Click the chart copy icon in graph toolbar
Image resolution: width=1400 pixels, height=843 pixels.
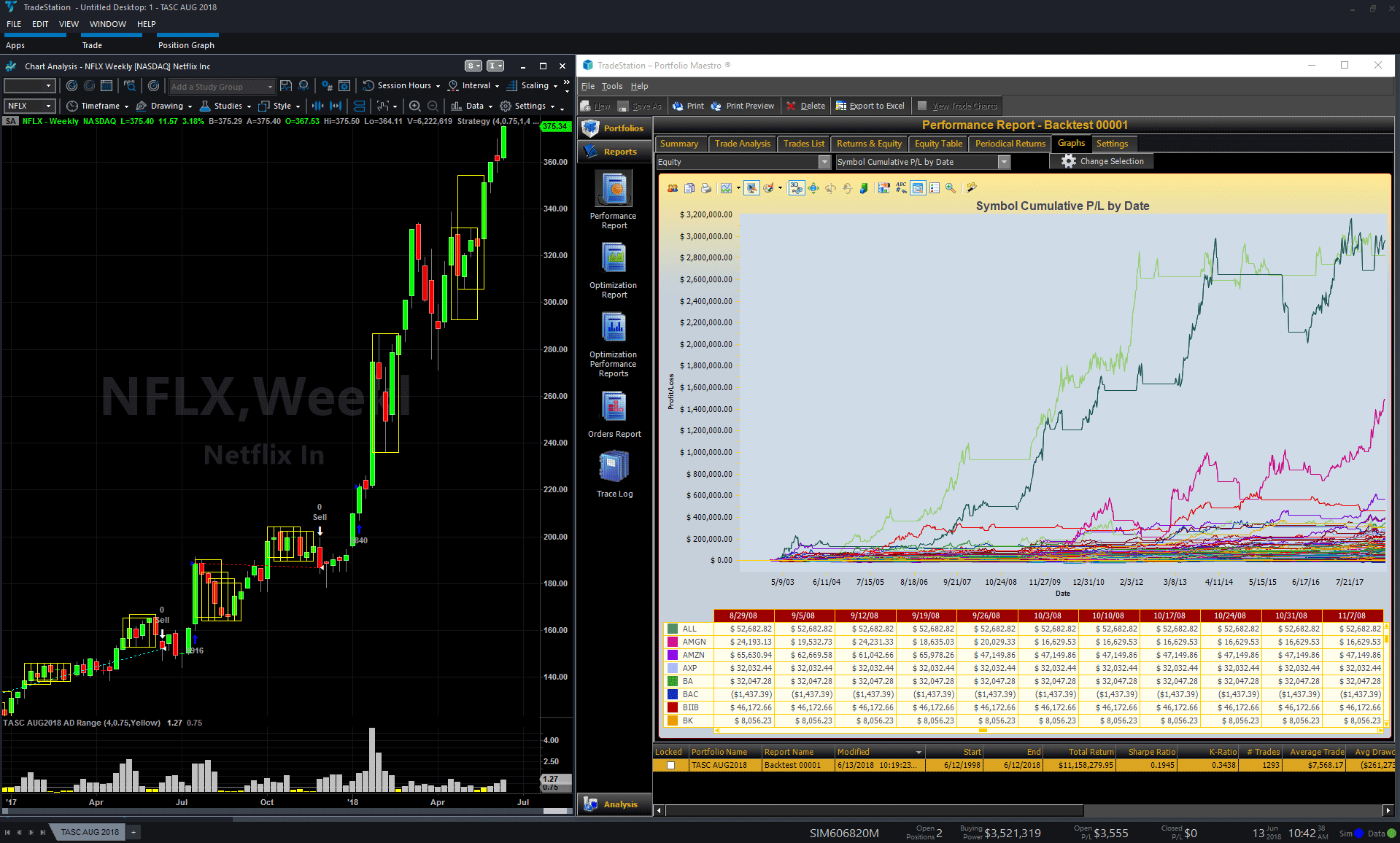tap(689, 188)
